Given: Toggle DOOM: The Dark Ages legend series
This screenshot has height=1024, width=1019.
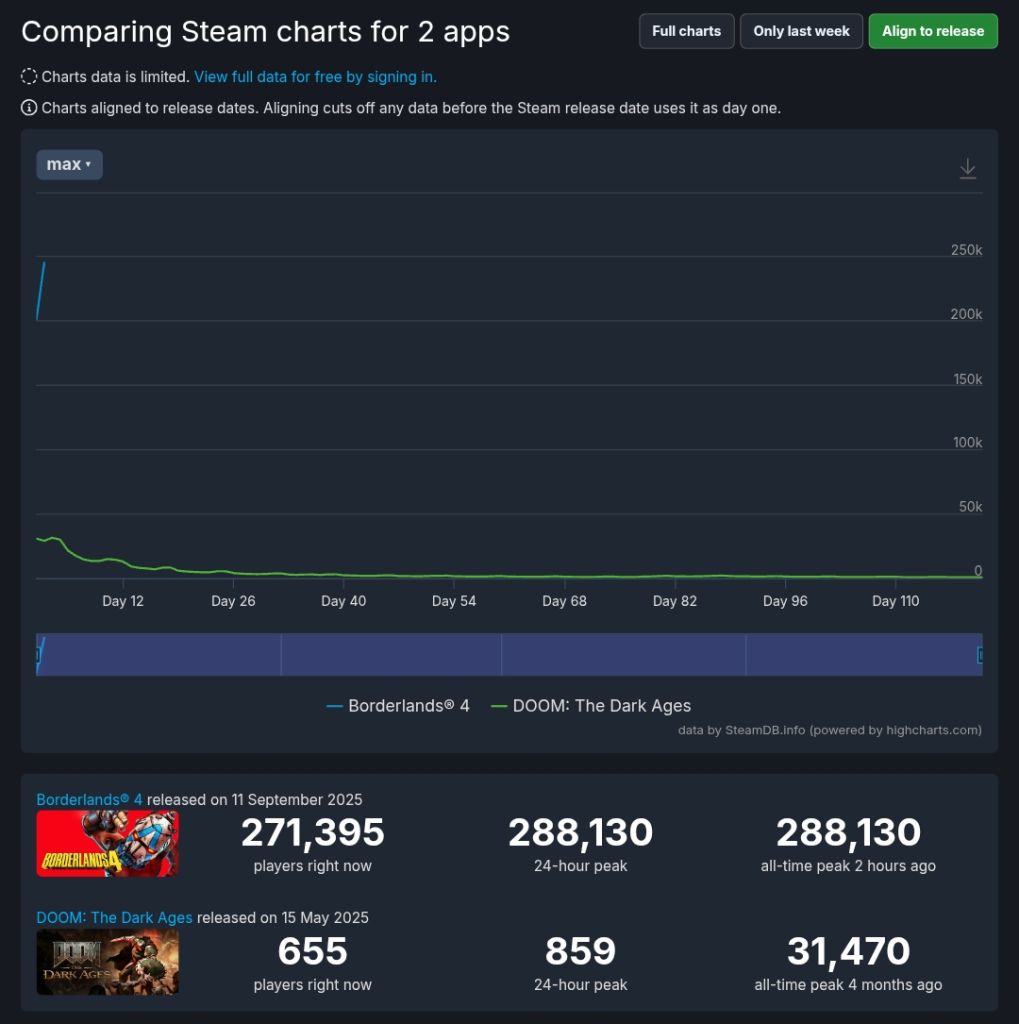Looking at the screenshot, I should (590, 706).
